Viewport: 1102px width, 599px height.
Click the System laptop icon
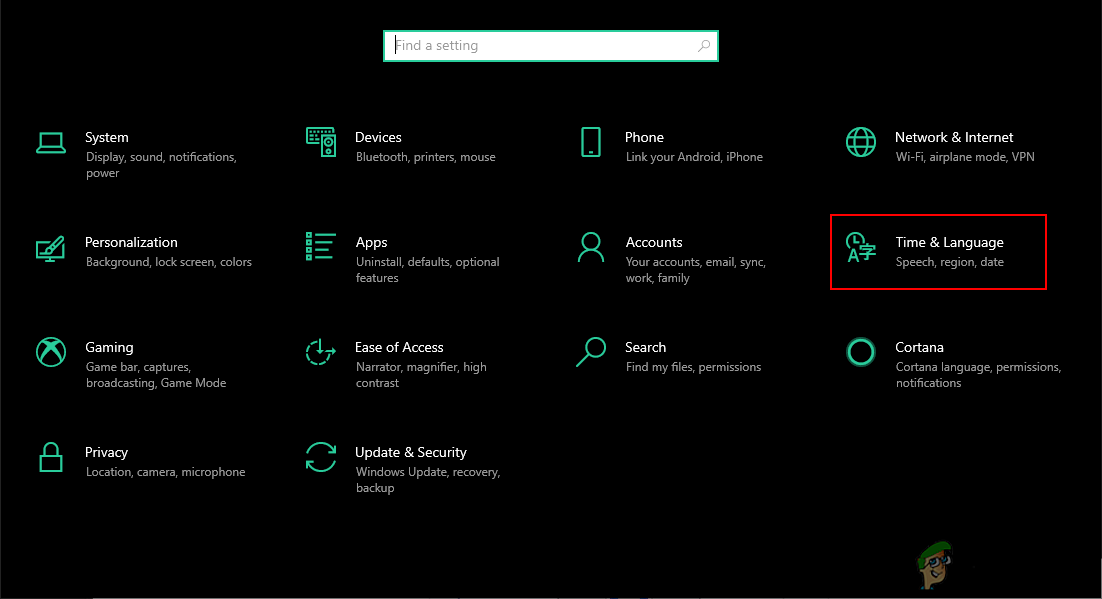(51, 143)
